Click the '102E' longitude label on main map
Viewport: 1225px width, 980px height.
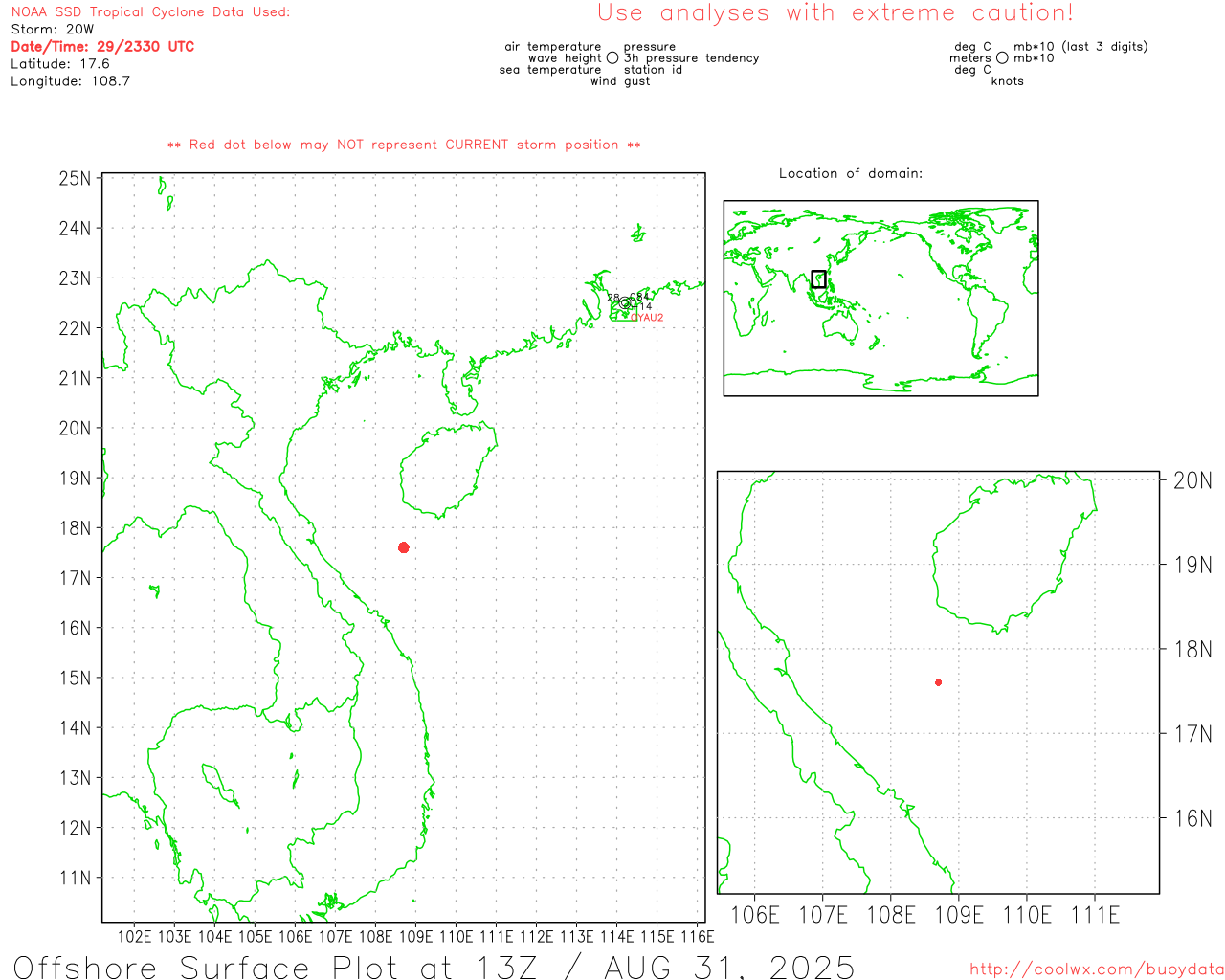point(134,936)
